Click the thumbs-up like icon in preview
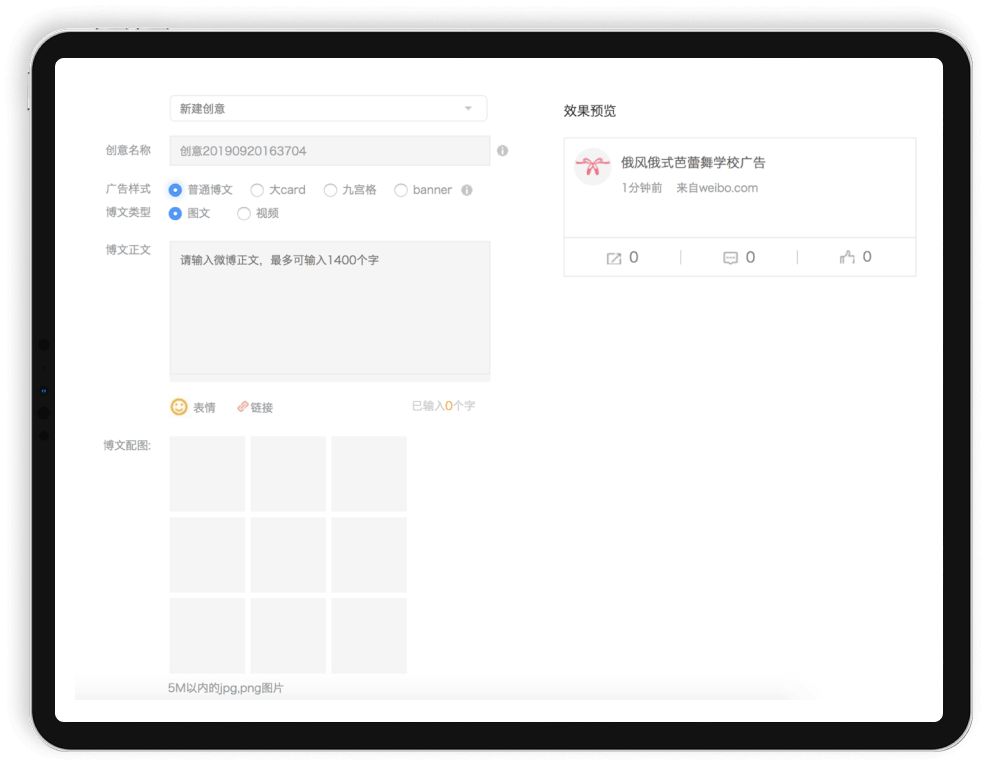Viewport: 986px width, 765px height. tap(847, 258)
